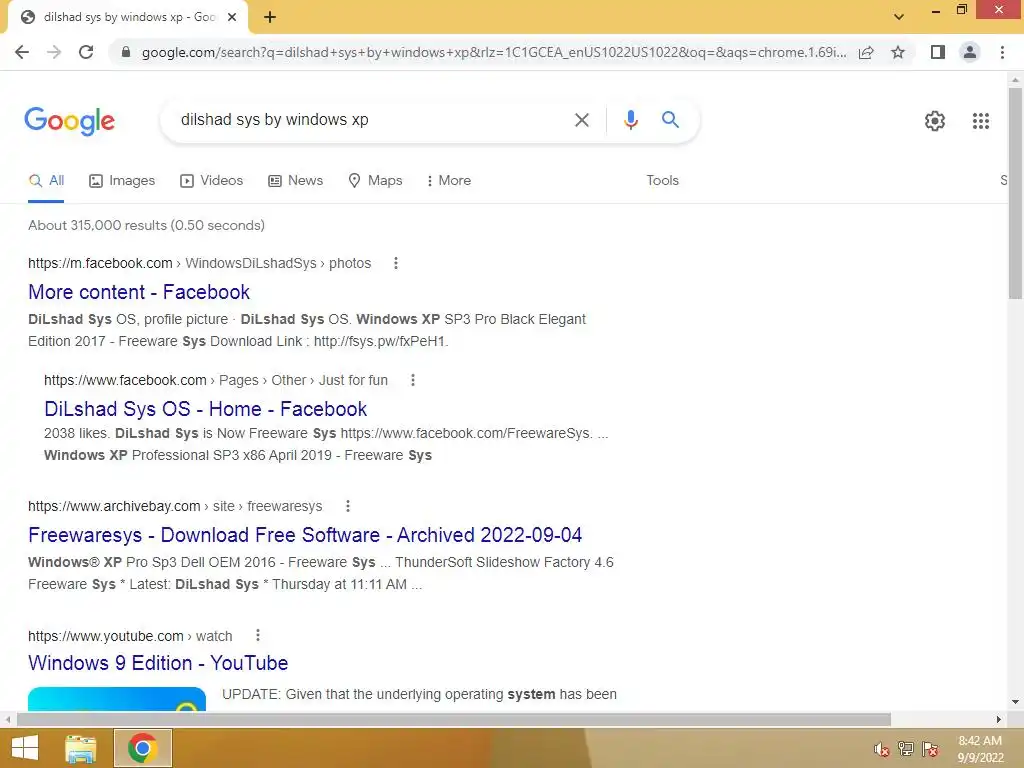1024x768 pixels.
Task: Go to the Google logo homepage
Action: pos(69,121)
